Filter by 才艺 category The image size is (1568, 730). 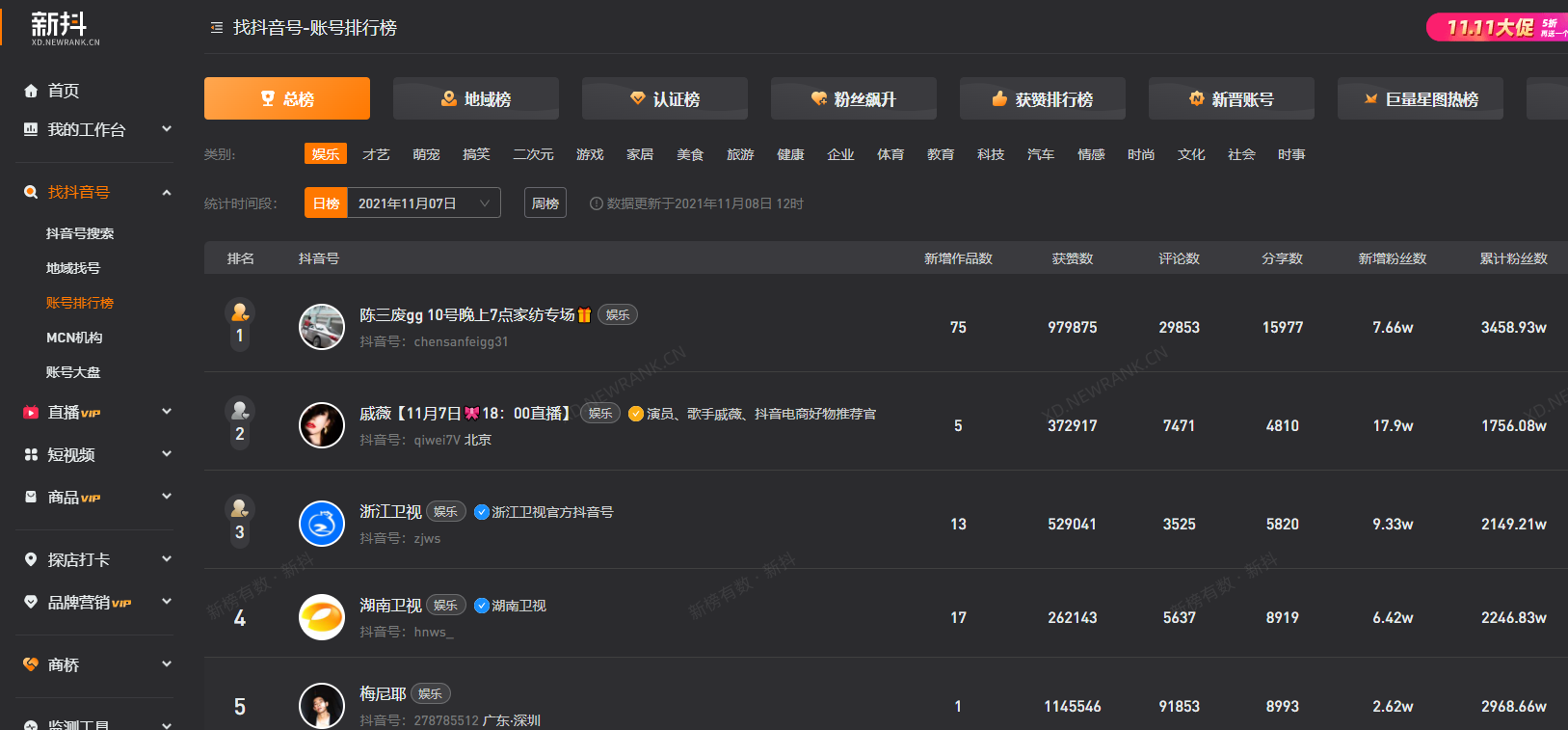pos(376,154)
